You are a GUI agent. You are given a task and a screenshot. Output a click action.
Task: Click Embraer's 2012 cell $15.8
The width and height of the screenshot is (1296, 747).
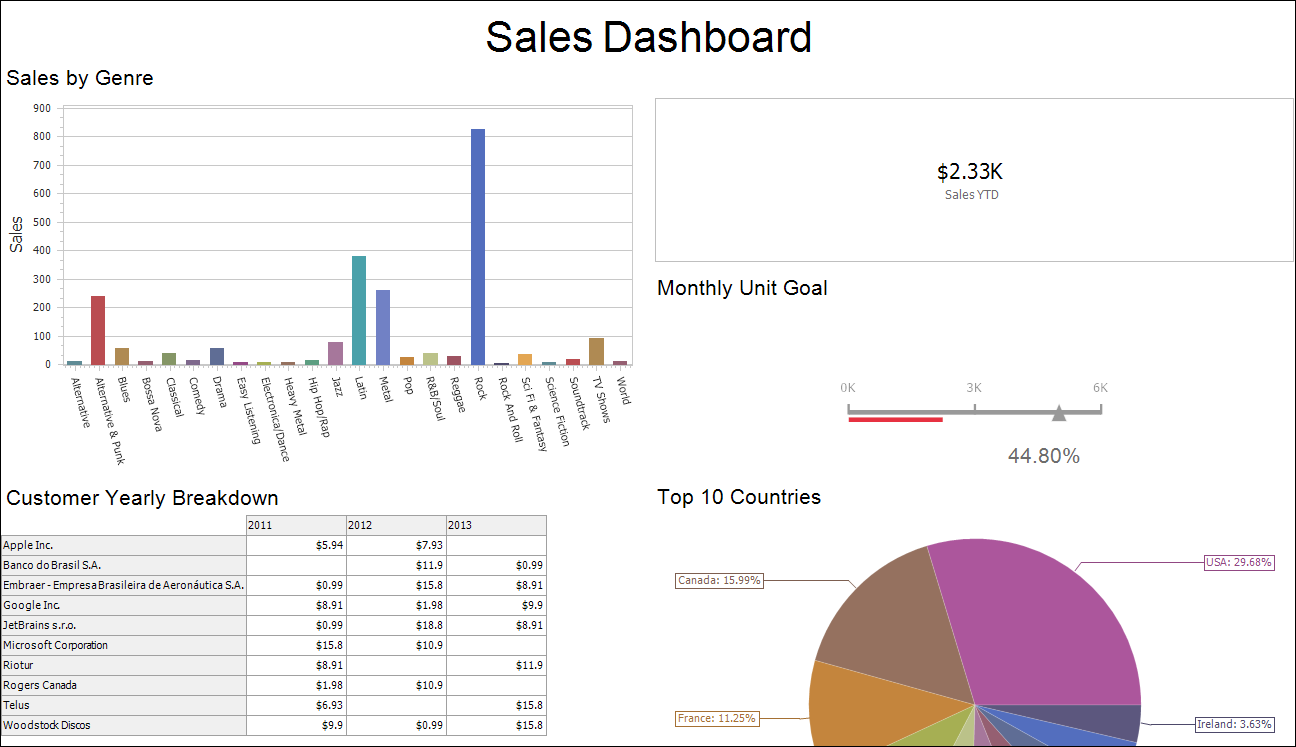tap(396, 585)
